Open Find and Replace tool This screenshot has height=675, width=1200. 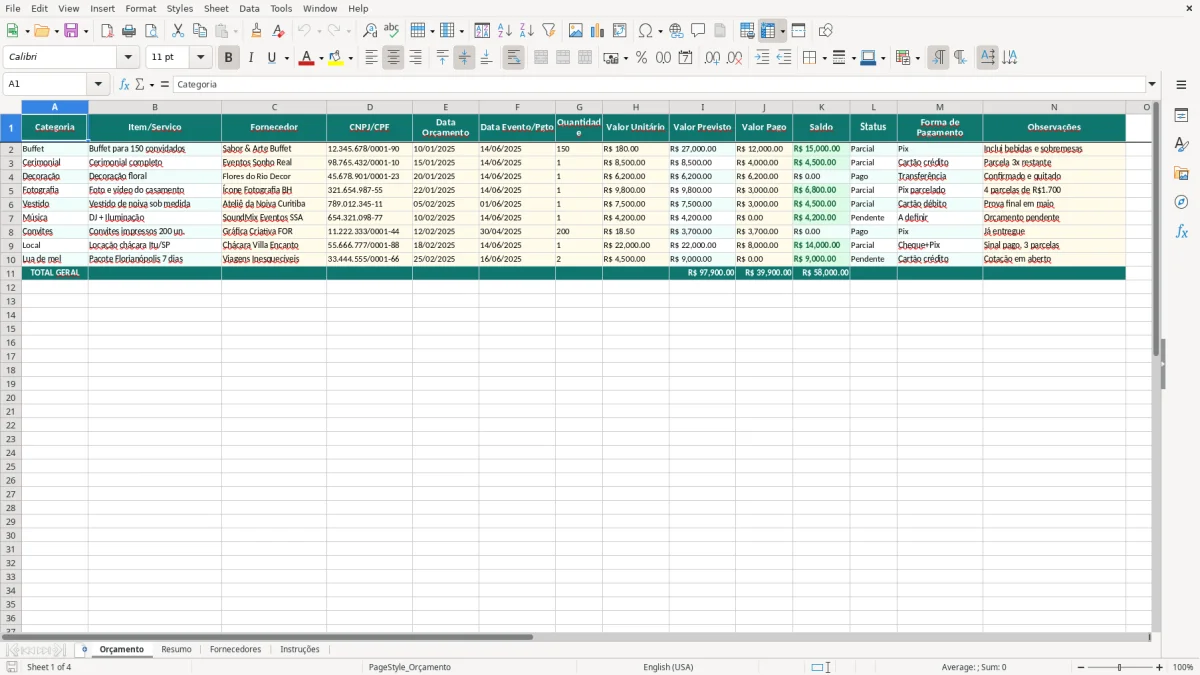coord(370,31)
